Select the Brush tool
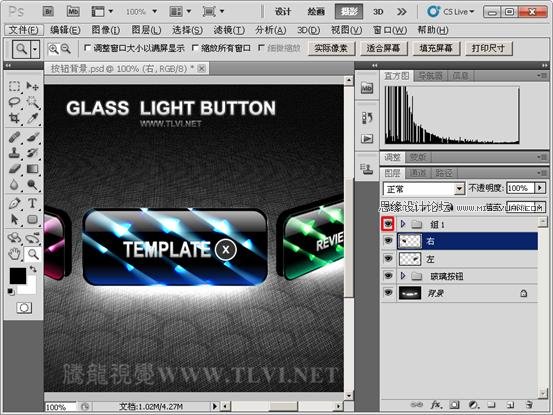This screenshot has height=415, width=553. click(32, 137)
